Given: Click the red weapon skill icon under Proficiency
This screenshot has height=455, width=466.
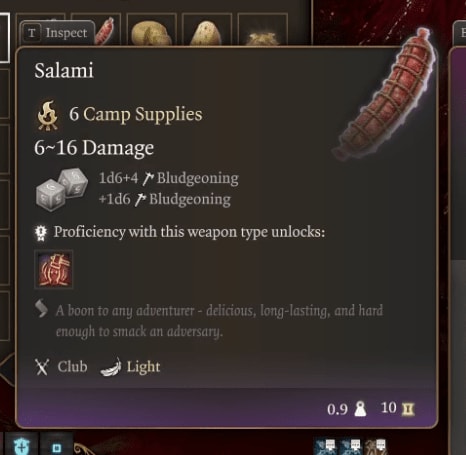Looking at the screenshot, I should tap(54, 269).
